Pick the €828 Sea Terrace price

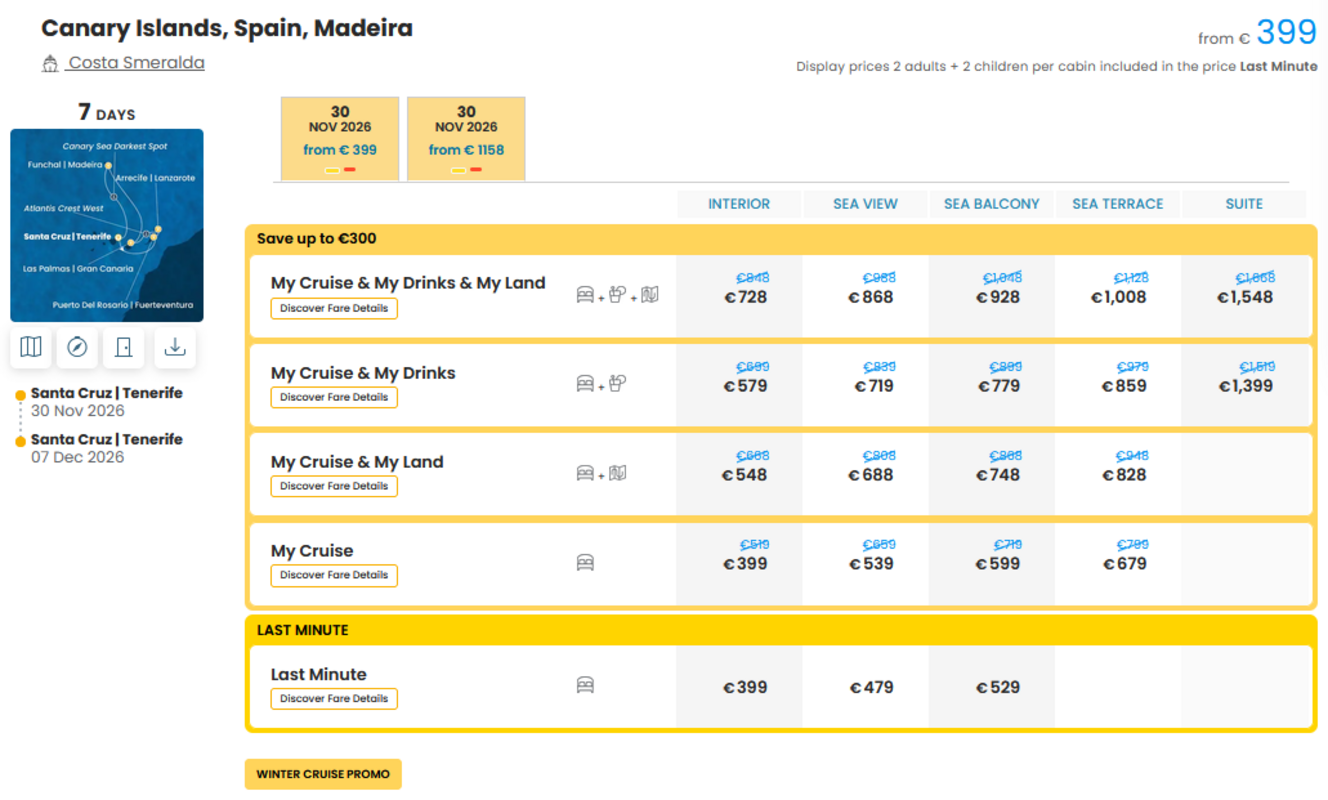click(1124, 475)
